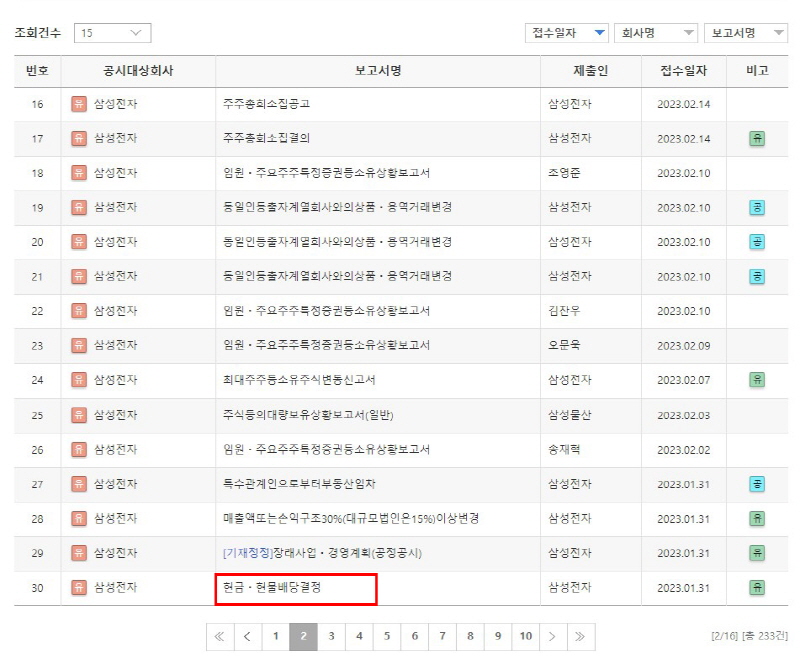Sort by 보고서명 dropdown

point(746,33)
